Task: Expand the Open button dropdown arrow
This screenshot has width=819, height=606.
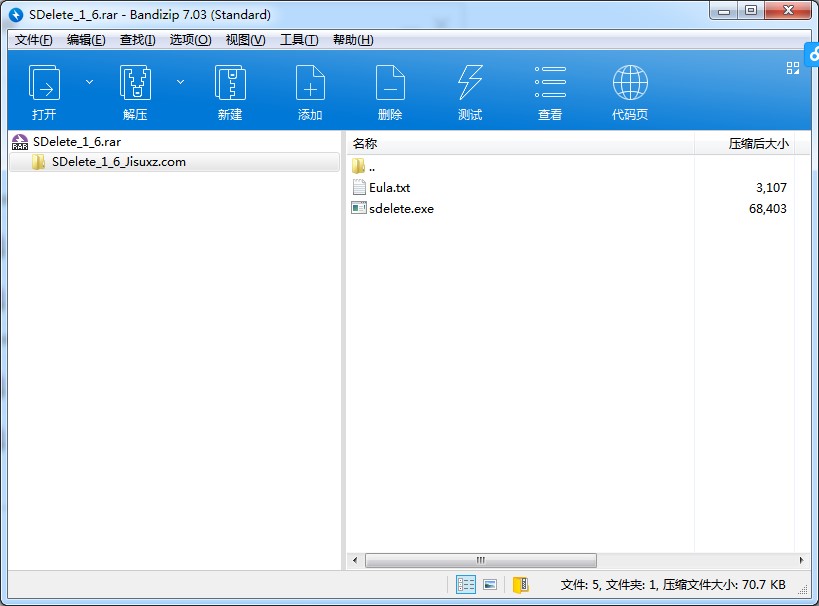Action: click(x=89, y=82)
